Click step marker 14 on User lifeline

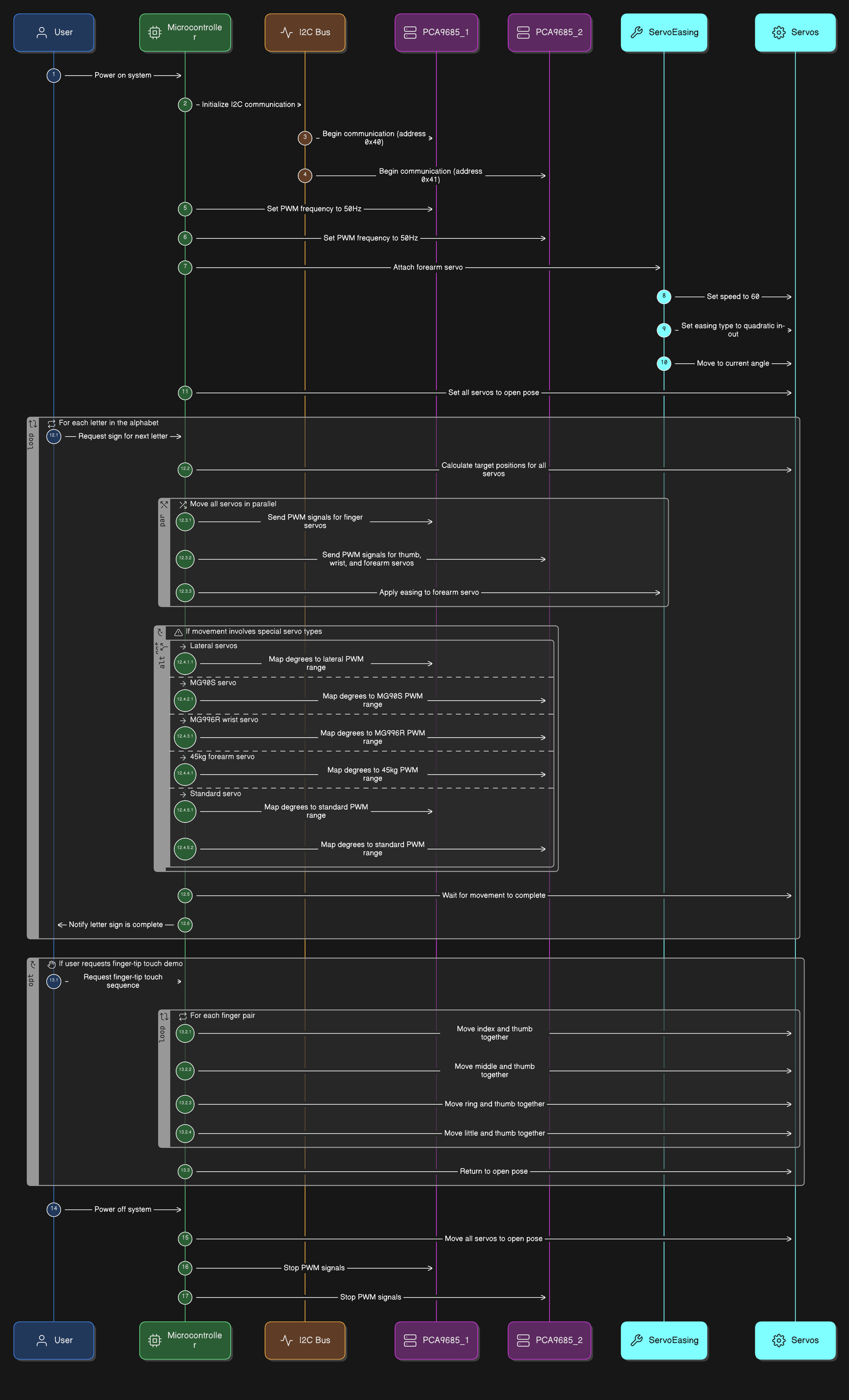(x=53, y=1209)
